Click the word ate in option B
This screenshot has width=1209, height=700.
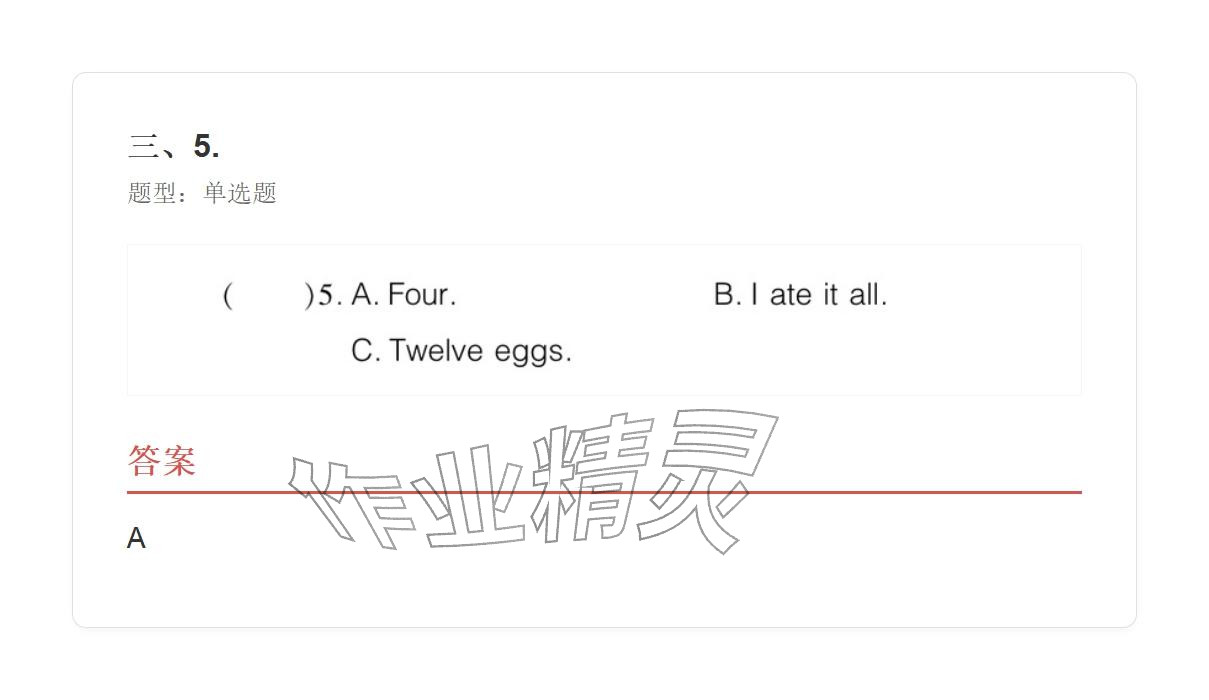791,295
